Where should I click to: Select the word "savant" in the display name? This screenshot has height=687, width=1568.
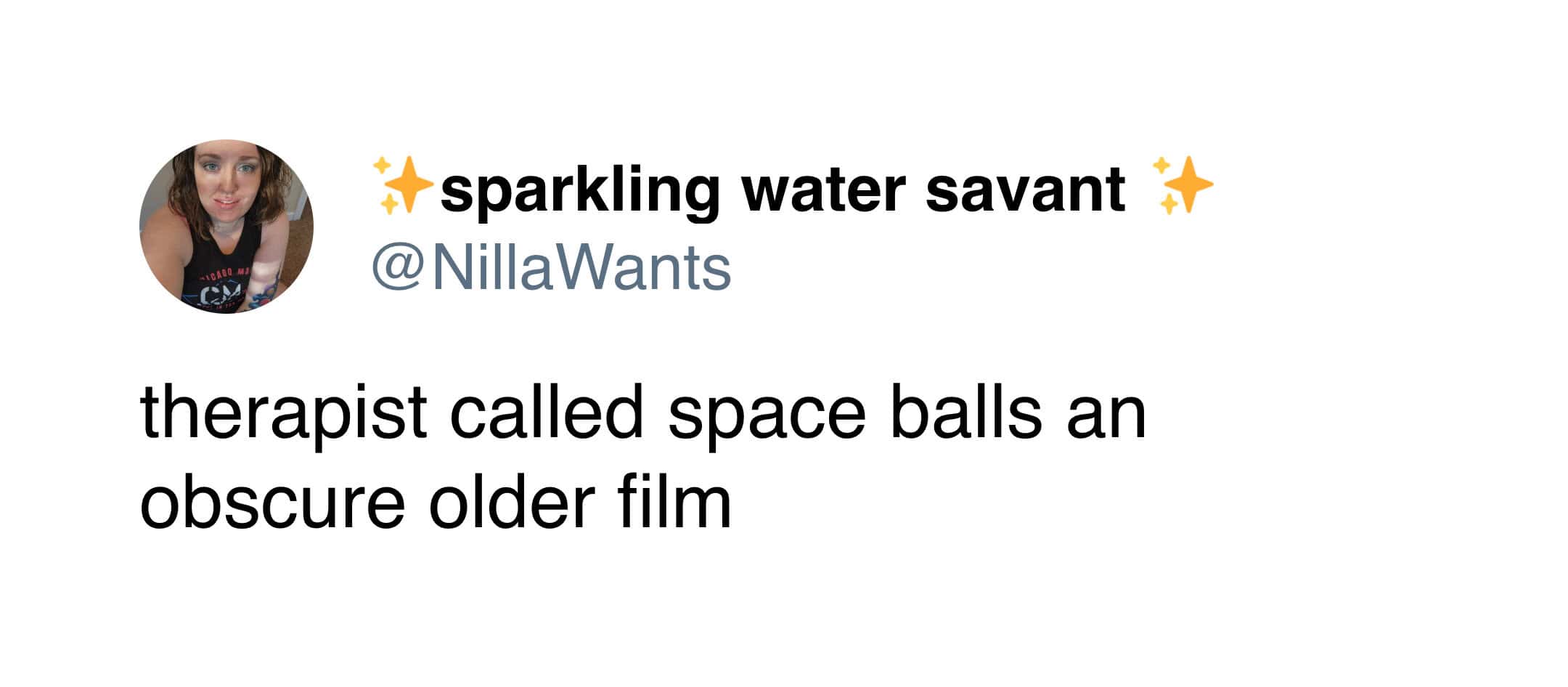1025,189
